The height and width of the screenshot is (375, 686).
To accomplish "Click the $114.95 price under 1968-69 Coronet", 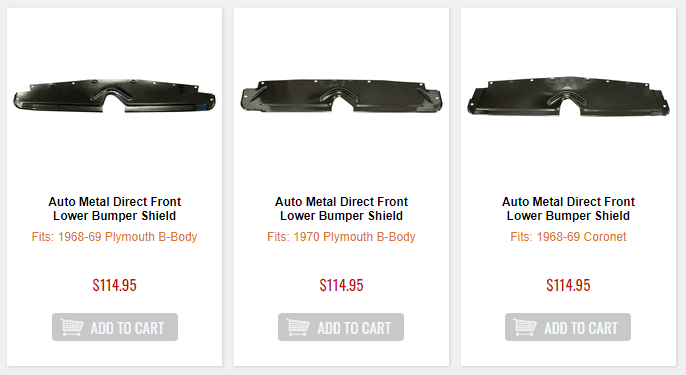I will (568, 285).
